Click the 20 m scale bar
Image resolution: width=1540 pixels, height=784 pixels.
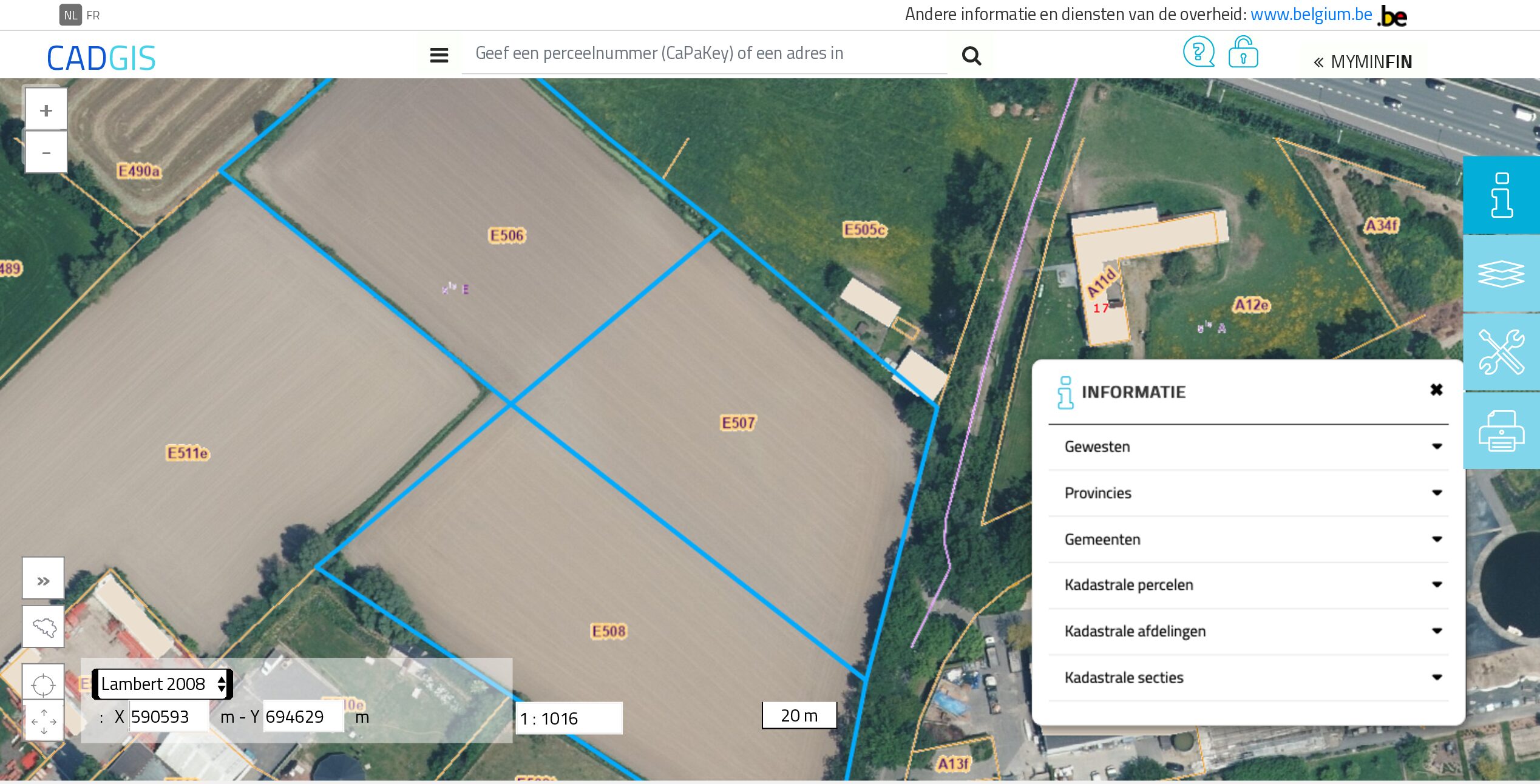point(799,715)
